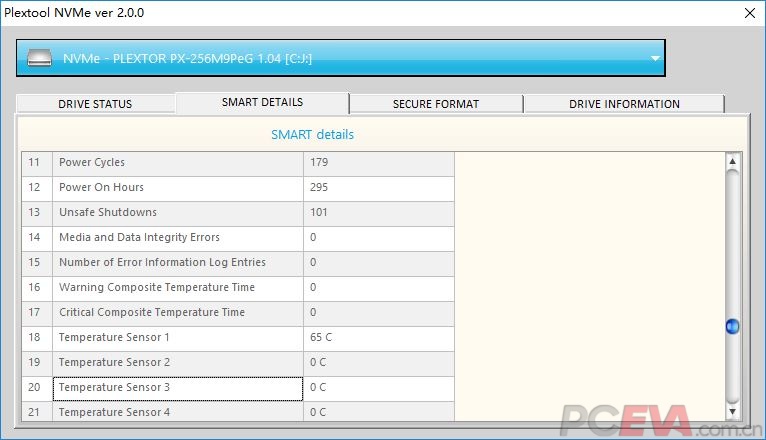Image resolution: width=766 pixels, height=440 pixels.
Task: Switch to the DRIVE STATUS tab
Action: pyautogui.click(x=95, y=104)
